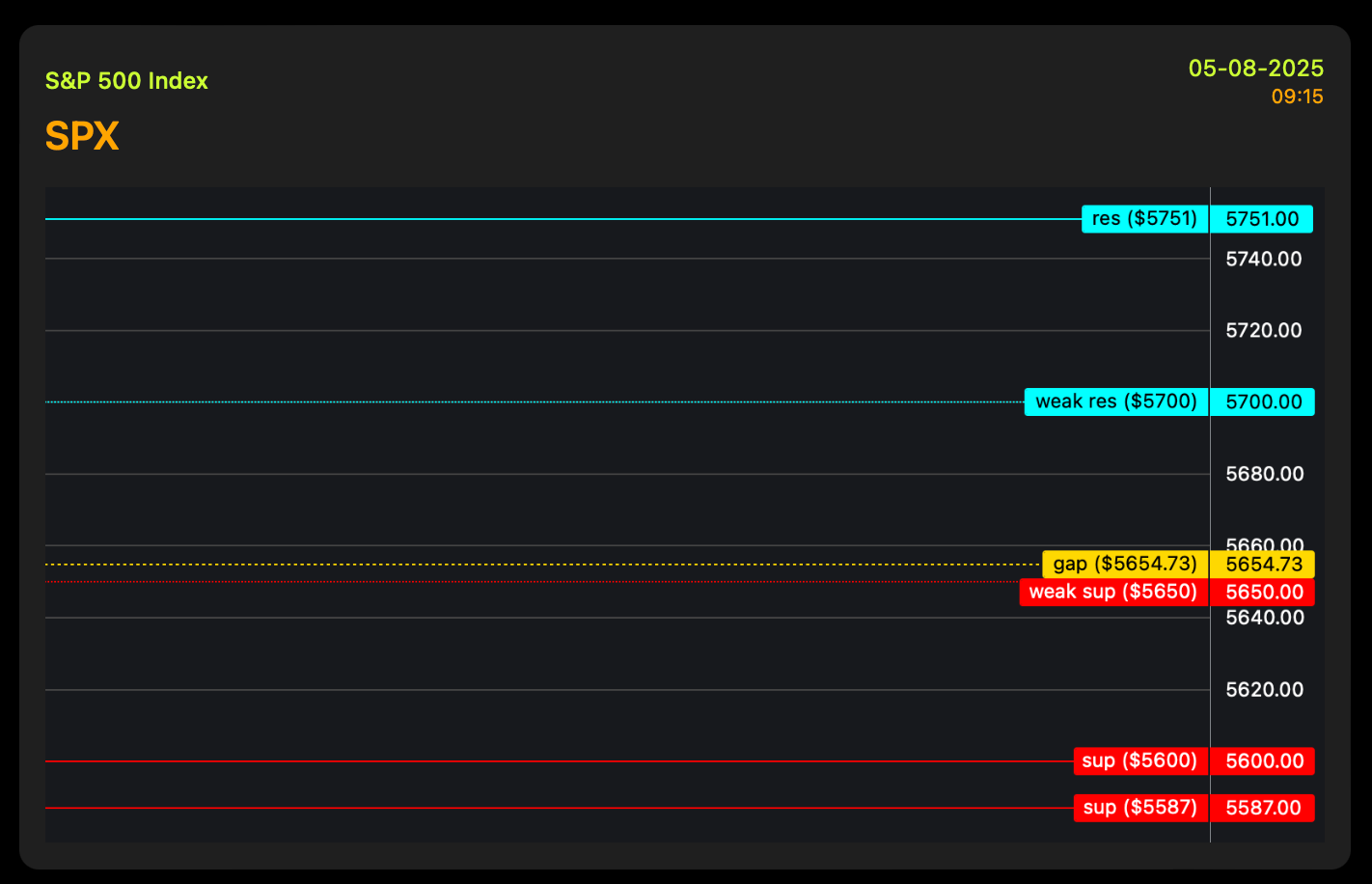Click the date 05-08-2025

pos(1256,69)
